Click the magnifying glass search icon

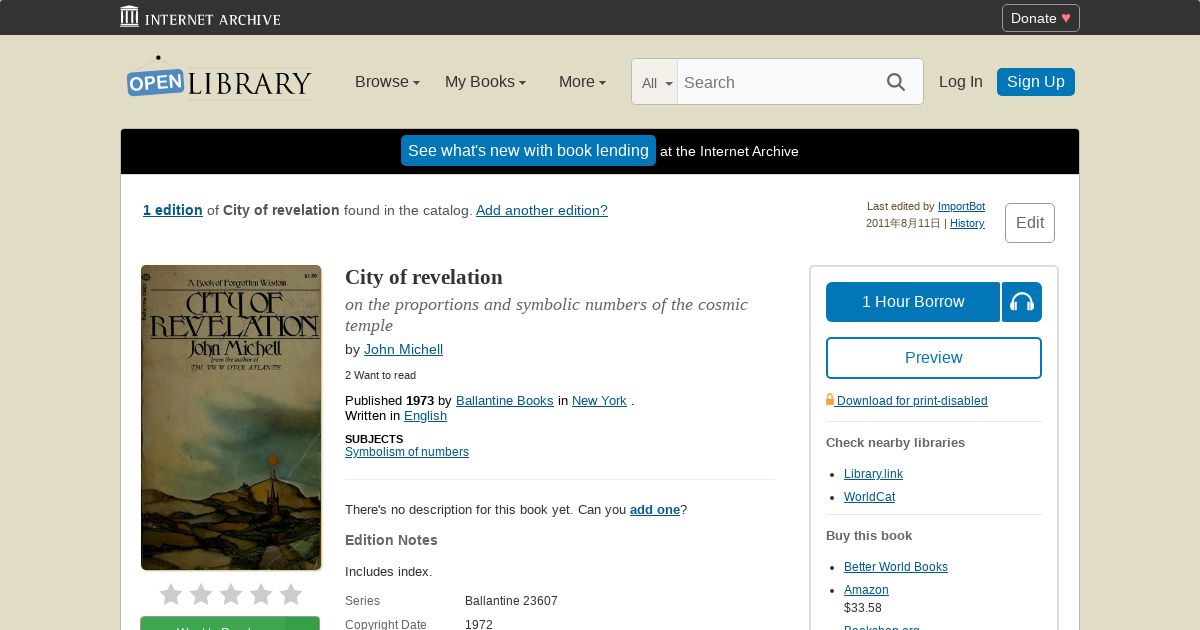896,82
